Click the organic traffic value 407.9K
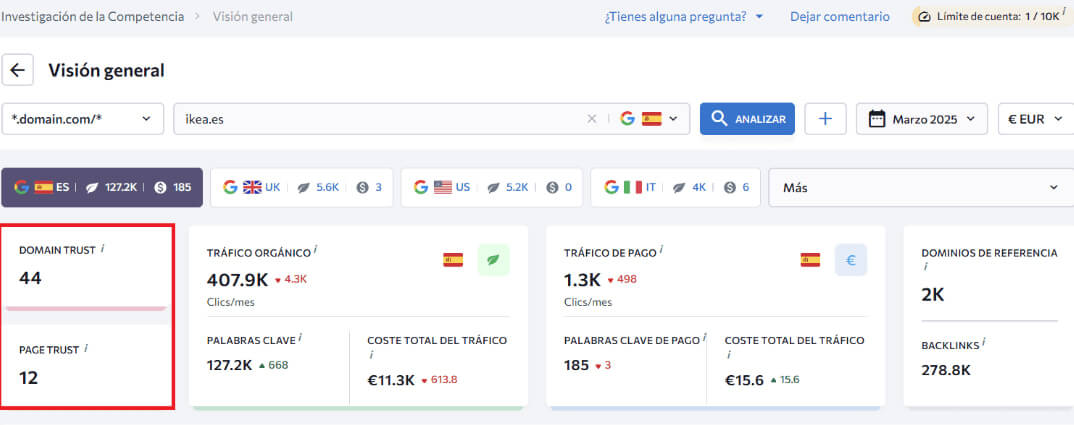 coord(237,279)
